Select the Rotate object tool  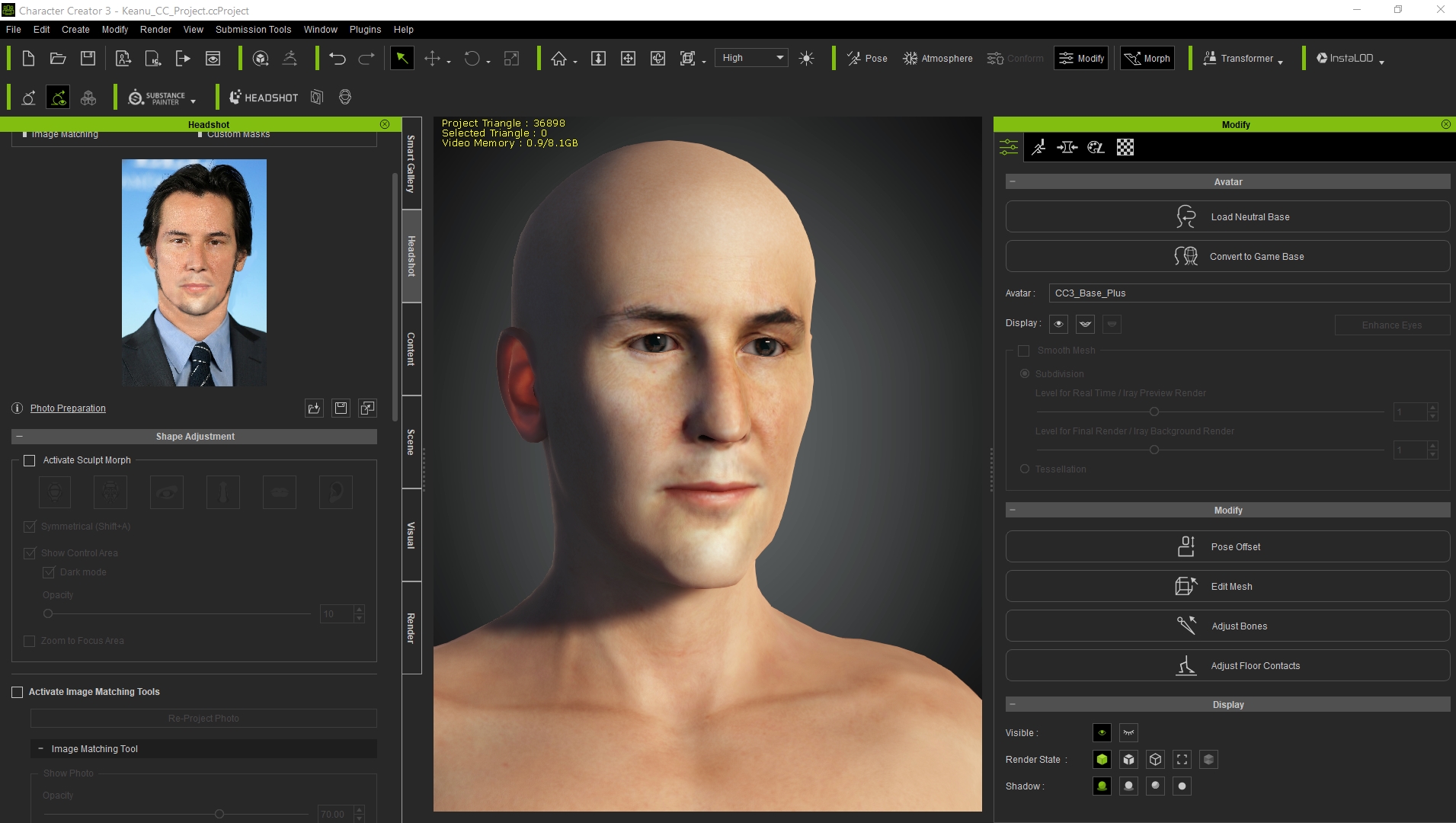(472, 59)
